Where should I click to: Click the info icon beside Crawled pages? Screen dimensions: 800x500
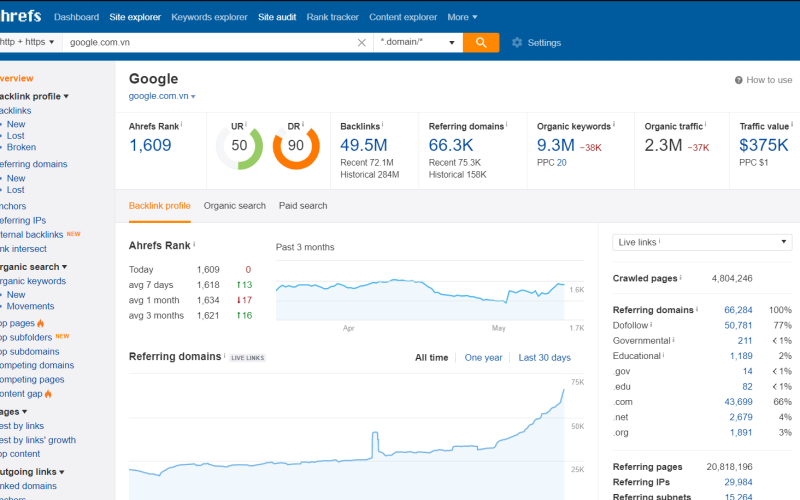pos(681,278)
